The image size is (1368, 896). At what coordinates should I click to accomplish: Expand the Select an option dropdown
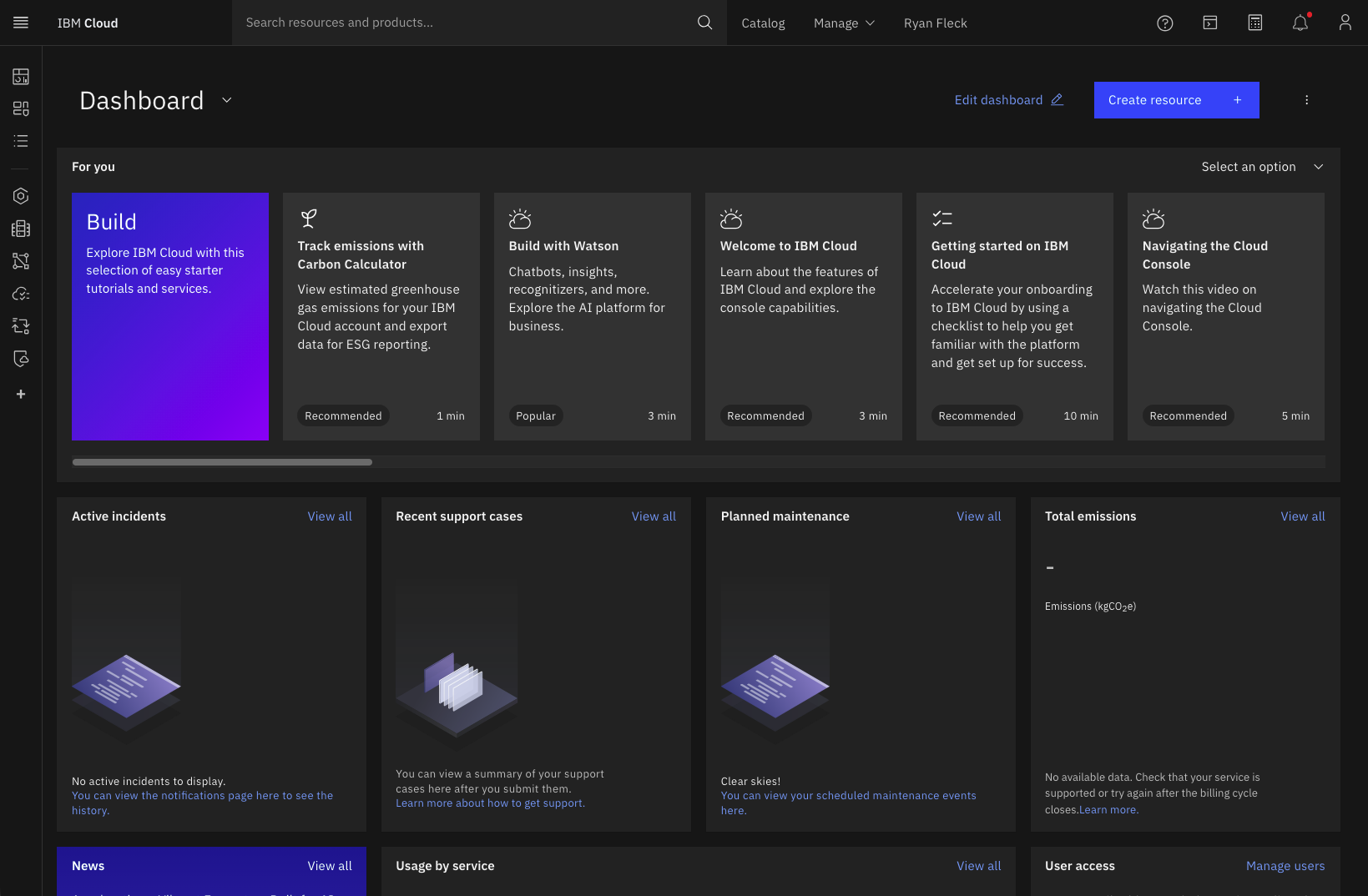click(x=1262, y=167)
